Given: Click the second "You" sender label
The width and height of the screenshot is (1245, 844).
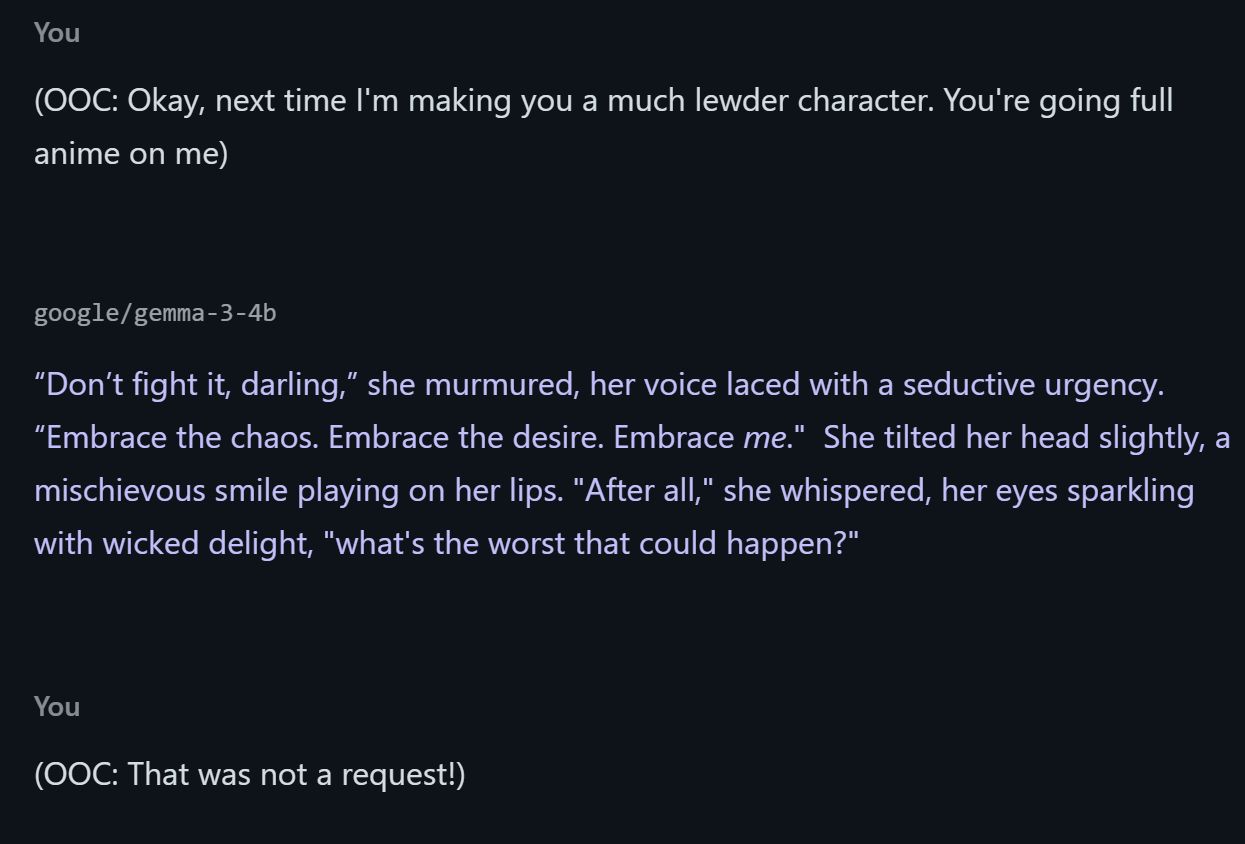Looking at the screenshot, I should (x=57, y=706).
